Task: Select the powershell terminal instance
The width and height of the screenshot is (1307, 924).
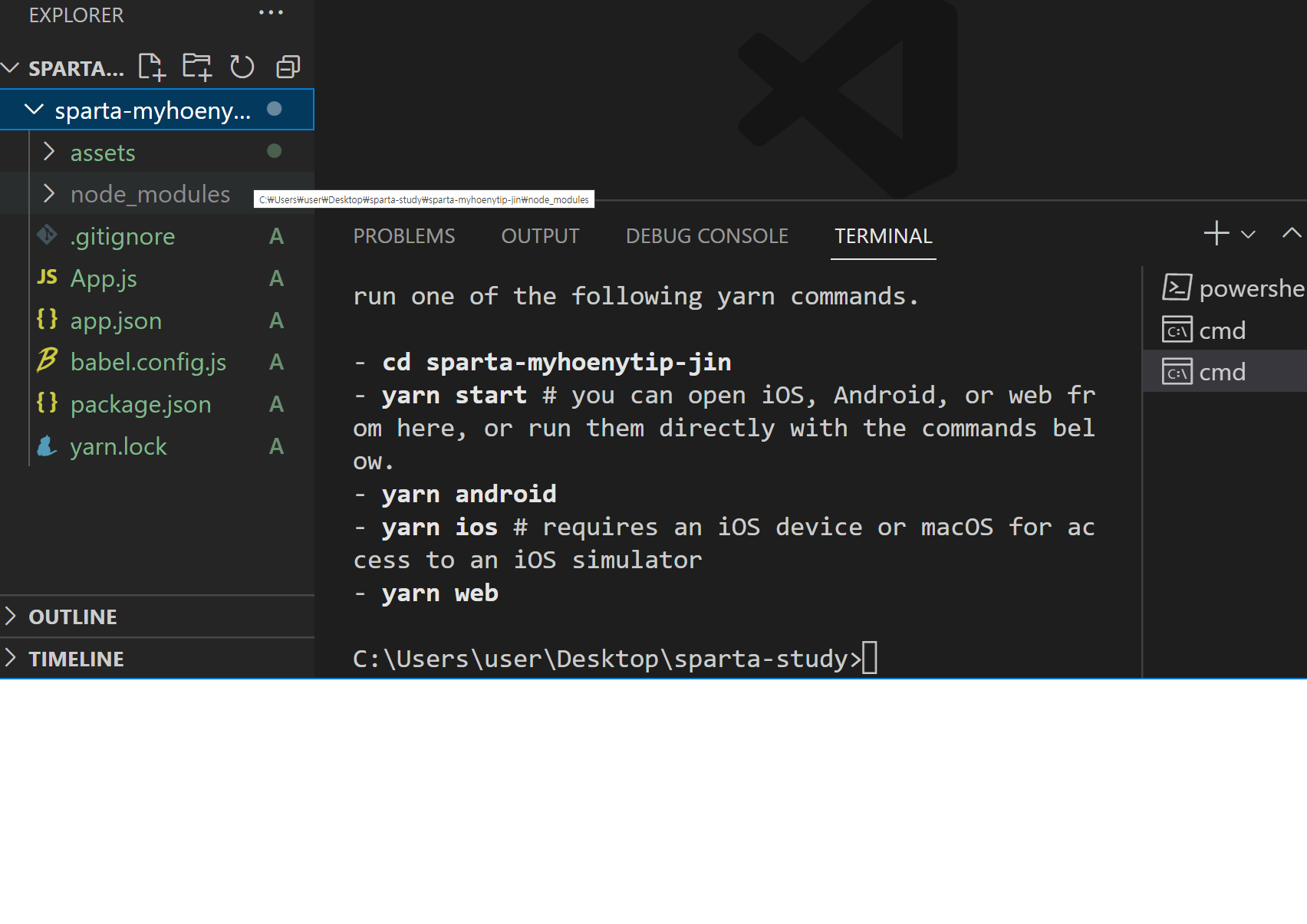Action: click(x=1225, y=288)
